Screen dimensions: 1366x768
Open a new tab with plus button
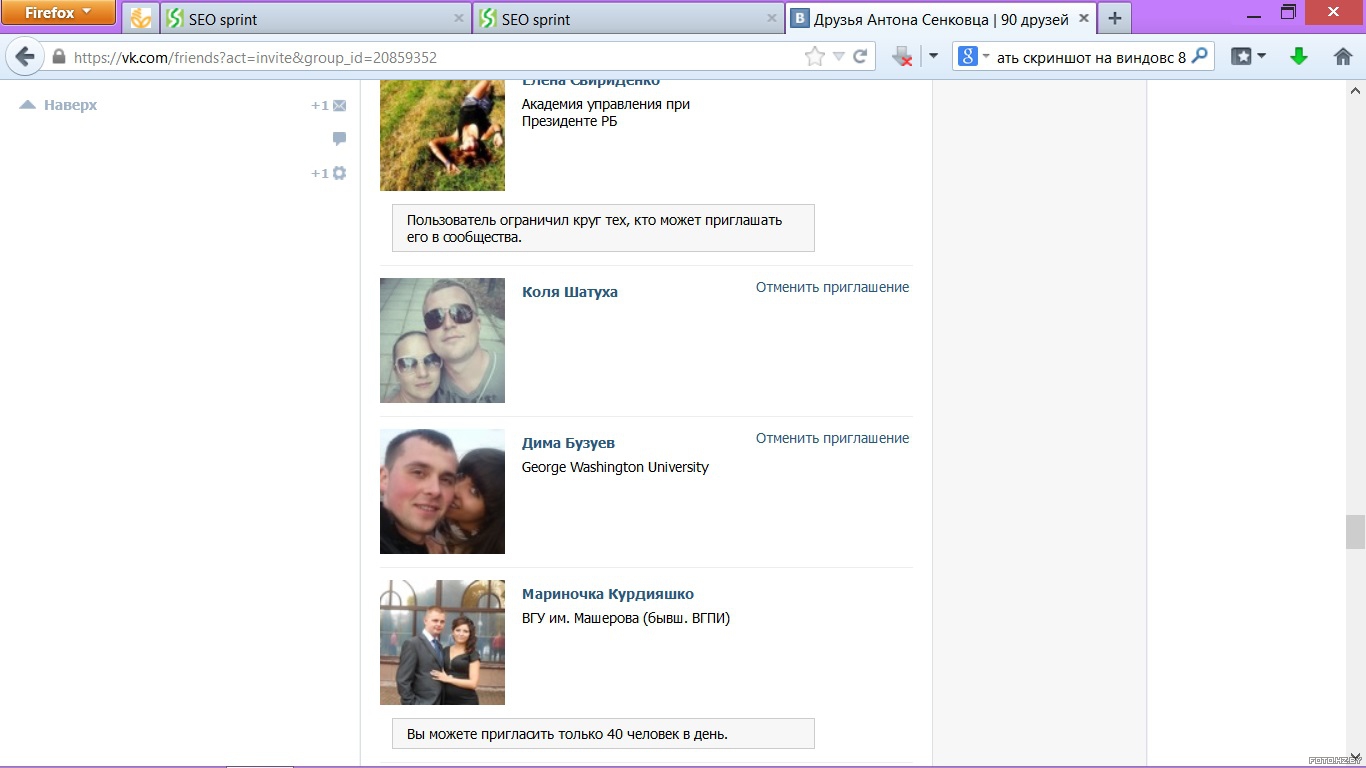tap(1115, 19)
